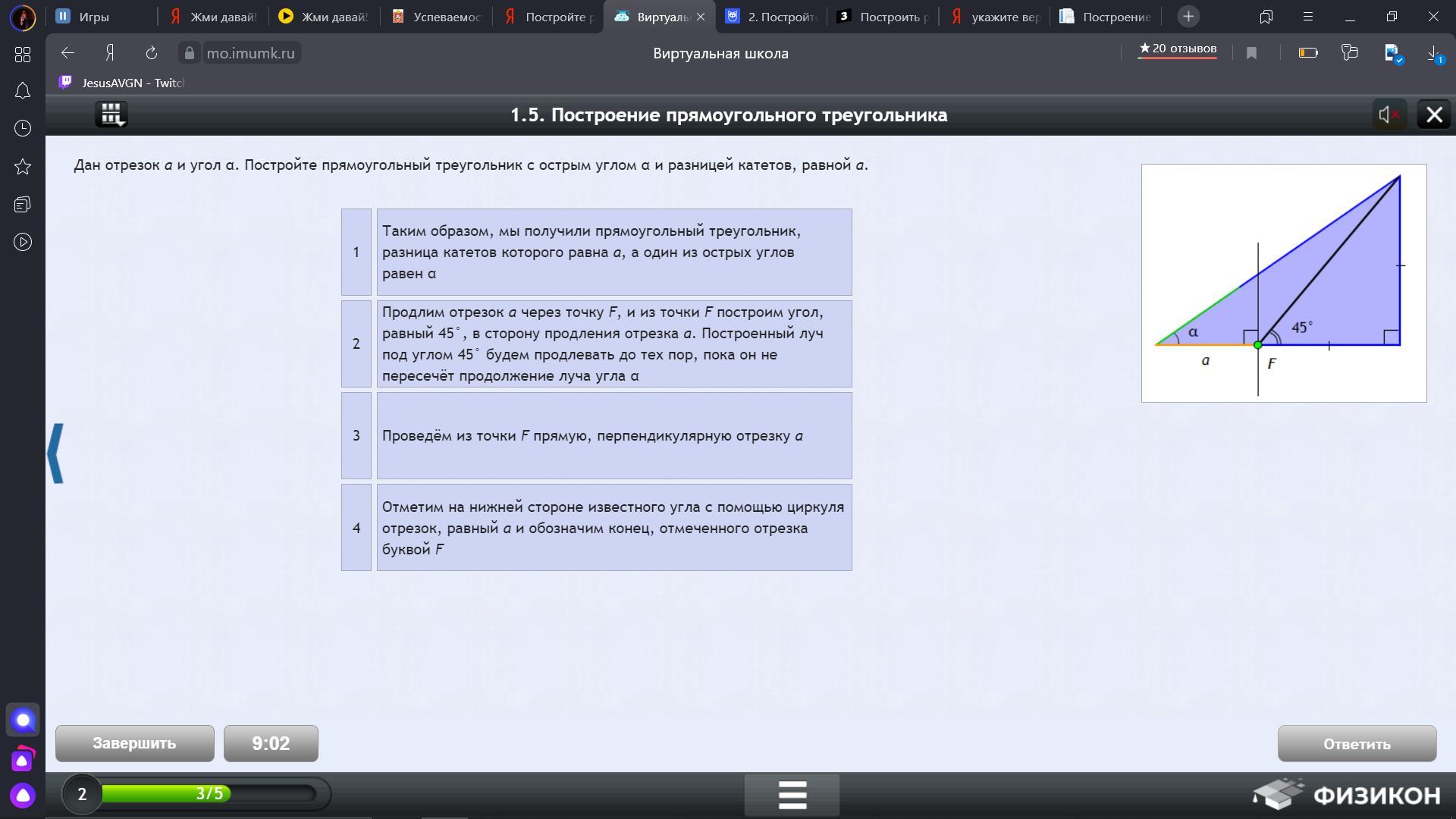Viewport: 1456px width, 819px height.
Task: Click the Ответить button
Action: point(1357,743)
